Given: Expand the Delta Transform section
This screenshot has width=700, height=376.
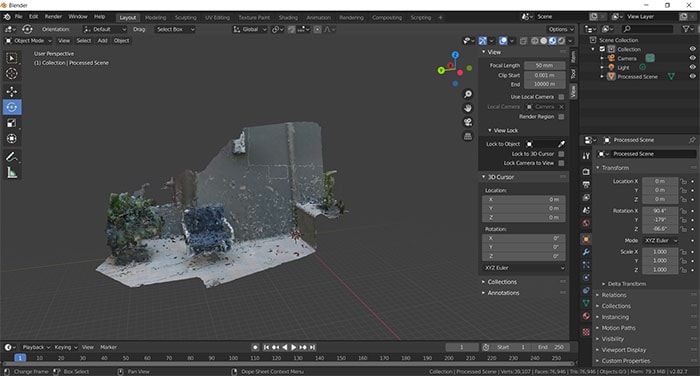Looking at the screenshot, I should point(626,284).
